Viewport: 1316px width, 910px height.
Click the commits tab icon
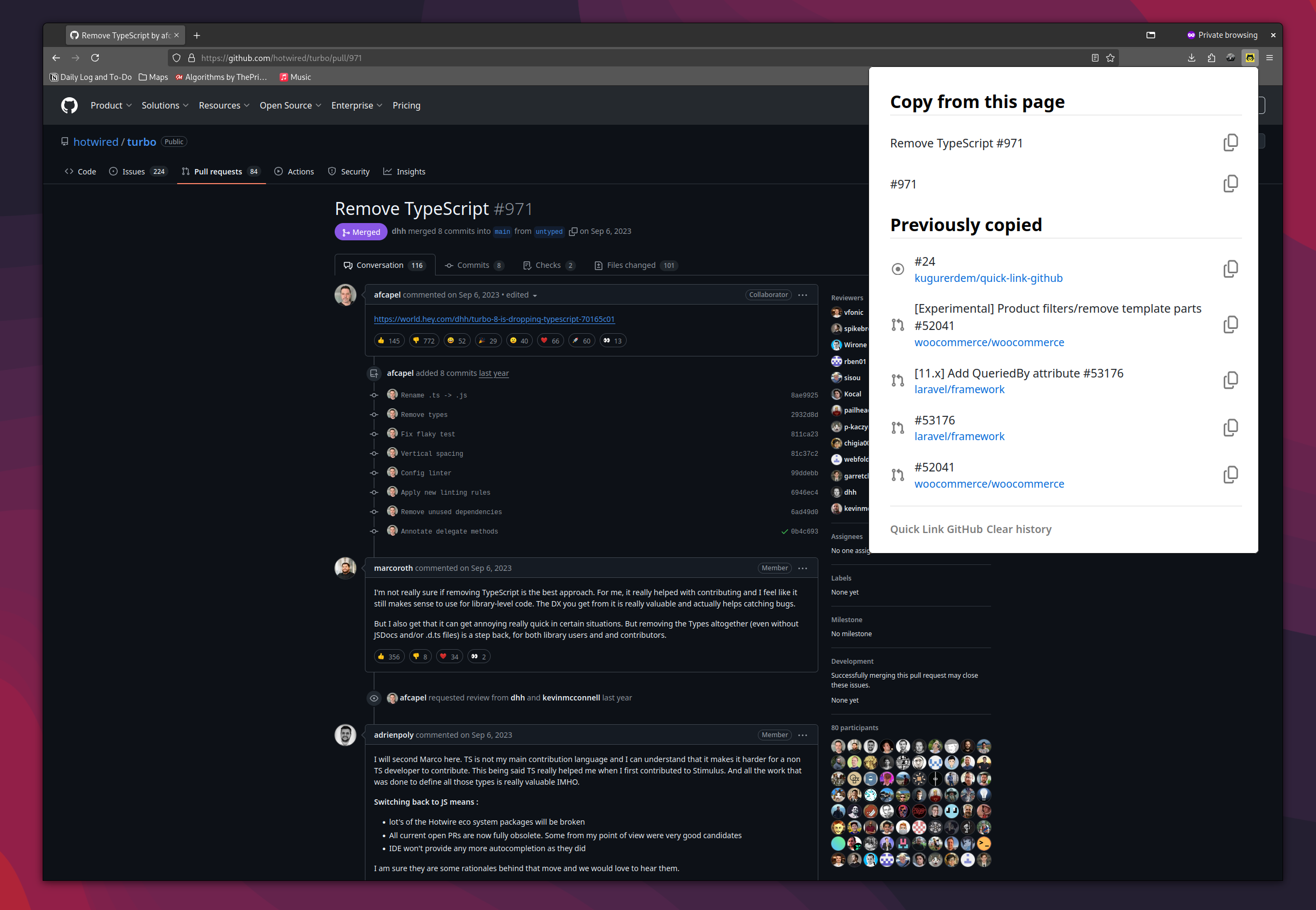click(x=450, y=265)
